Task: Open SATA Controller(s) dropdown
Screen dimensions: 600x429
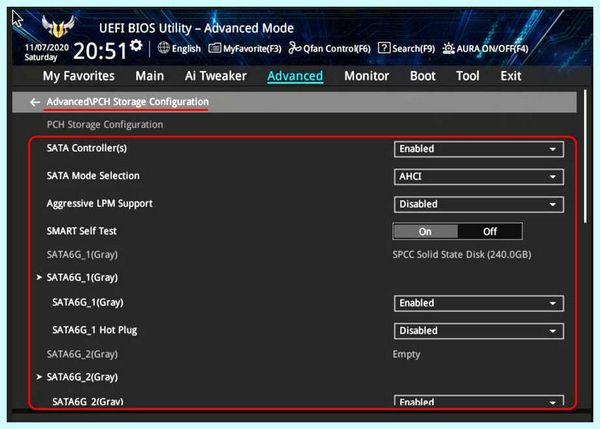Action: (479, 149)
